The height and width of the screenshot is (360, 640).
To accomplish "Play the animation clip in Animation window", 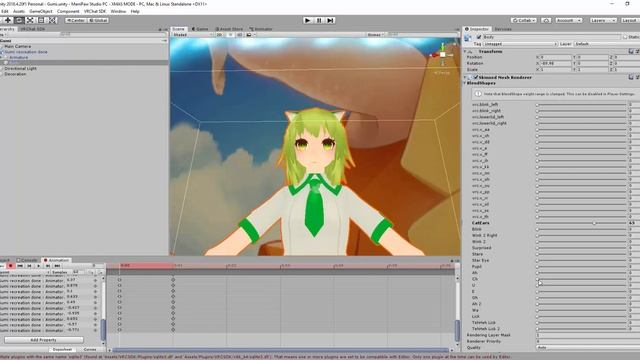I will click(38, 266).
